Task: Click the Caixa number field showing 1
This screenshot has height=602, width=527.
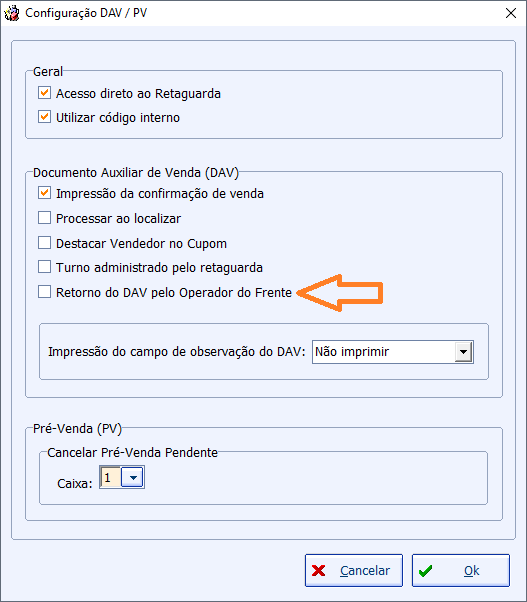Action: click(x=111, y=478)
